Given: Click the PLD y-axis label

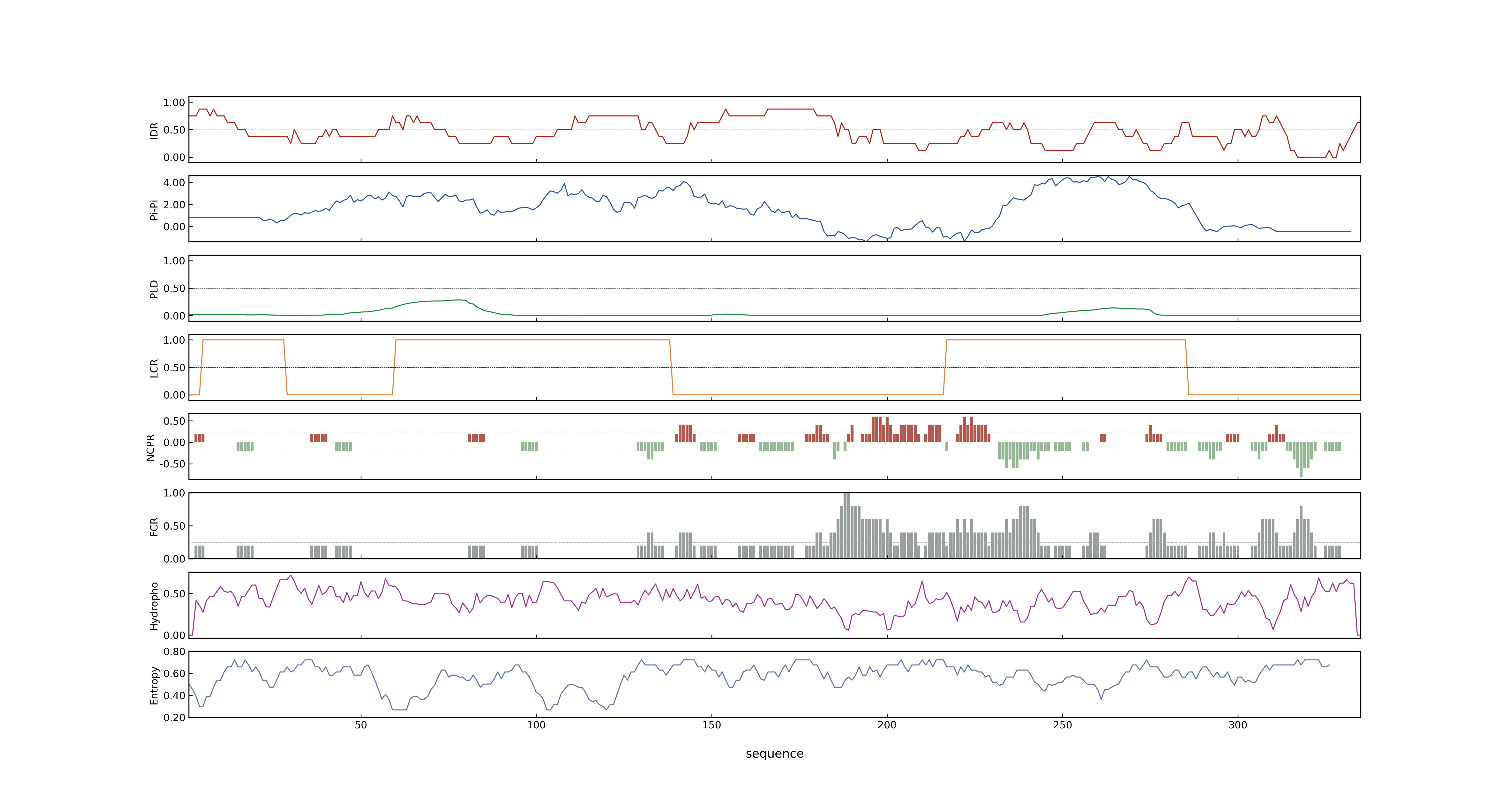Looking at the screenshot, I should pyautogui.click(x=154, y=288).
